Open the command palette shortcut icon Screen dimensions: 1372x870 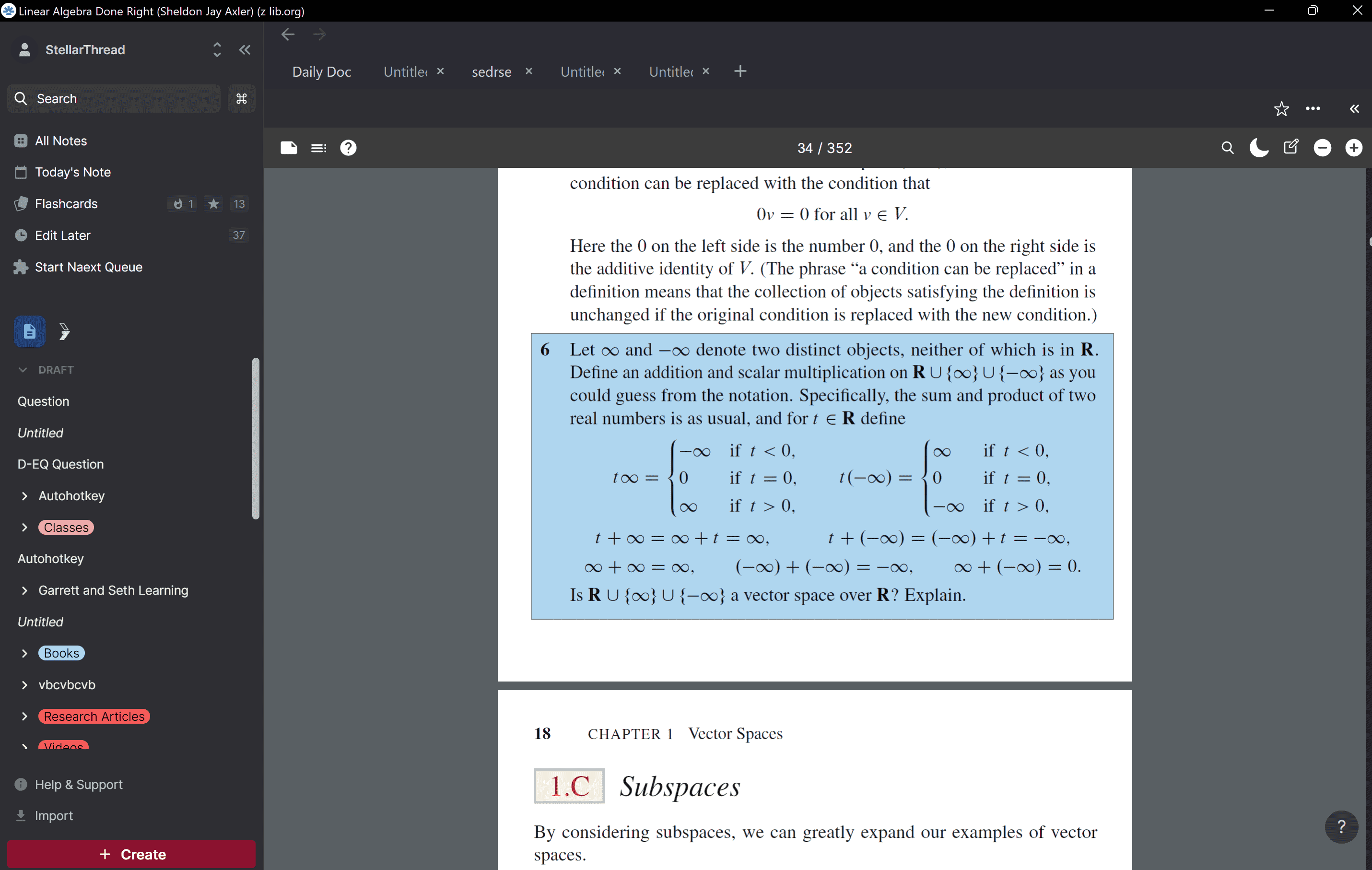[x=242, y=99]
